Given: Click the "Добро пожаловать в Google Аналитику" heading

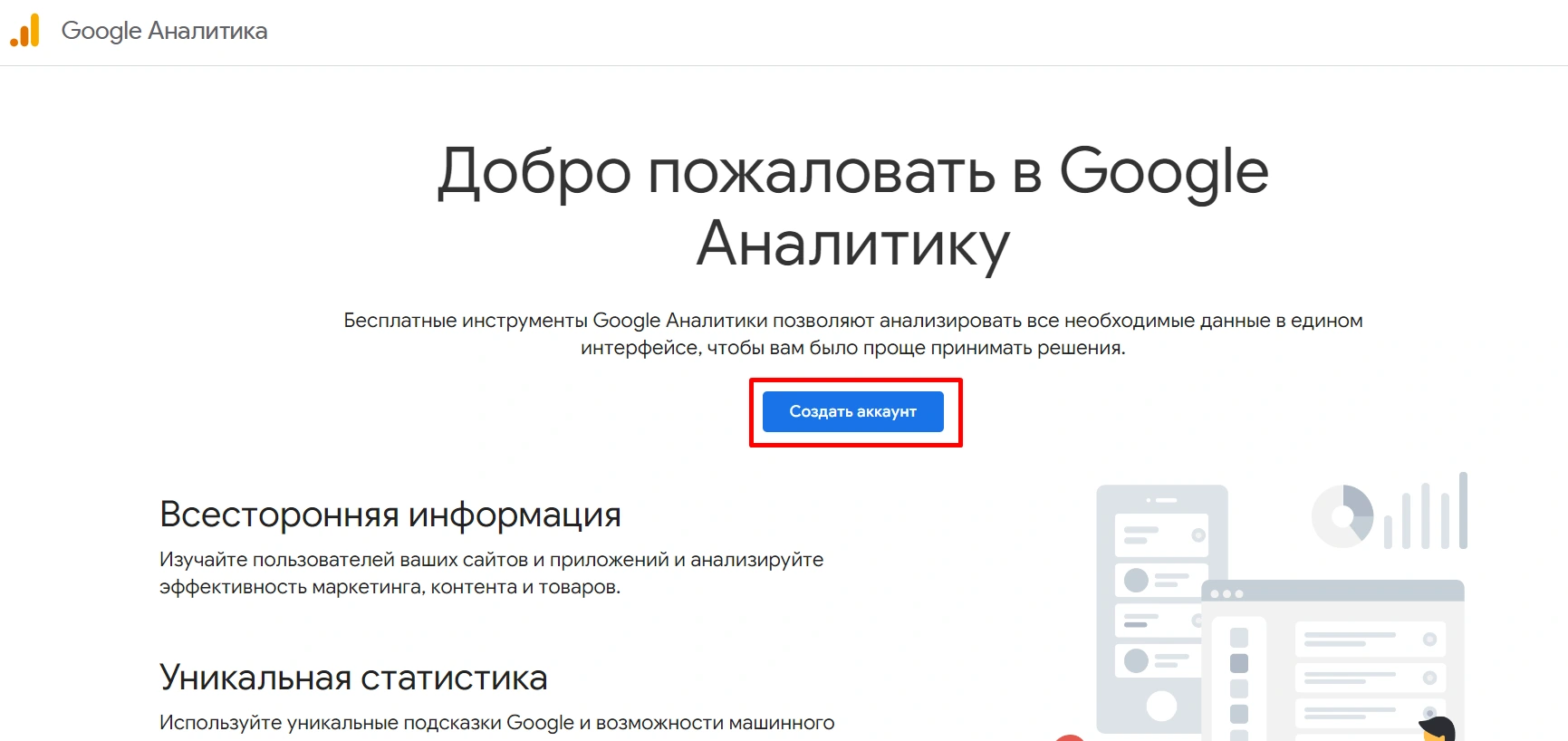Looking at the screenshot, I should tap(852, 207).
